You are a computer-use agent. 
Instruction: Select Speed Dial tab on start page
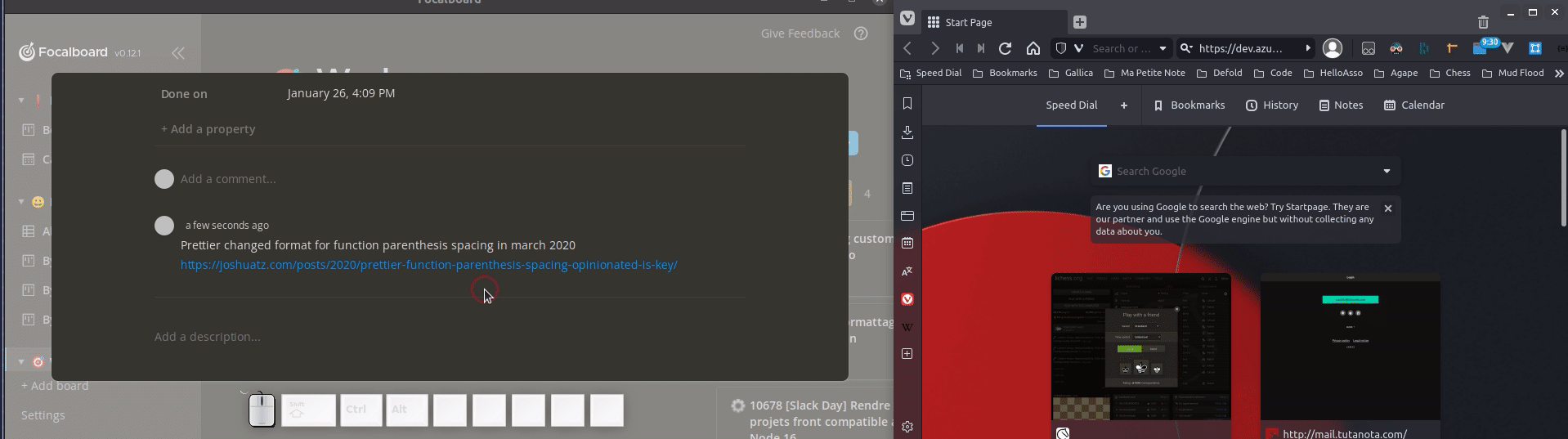tap(1071, 105)
